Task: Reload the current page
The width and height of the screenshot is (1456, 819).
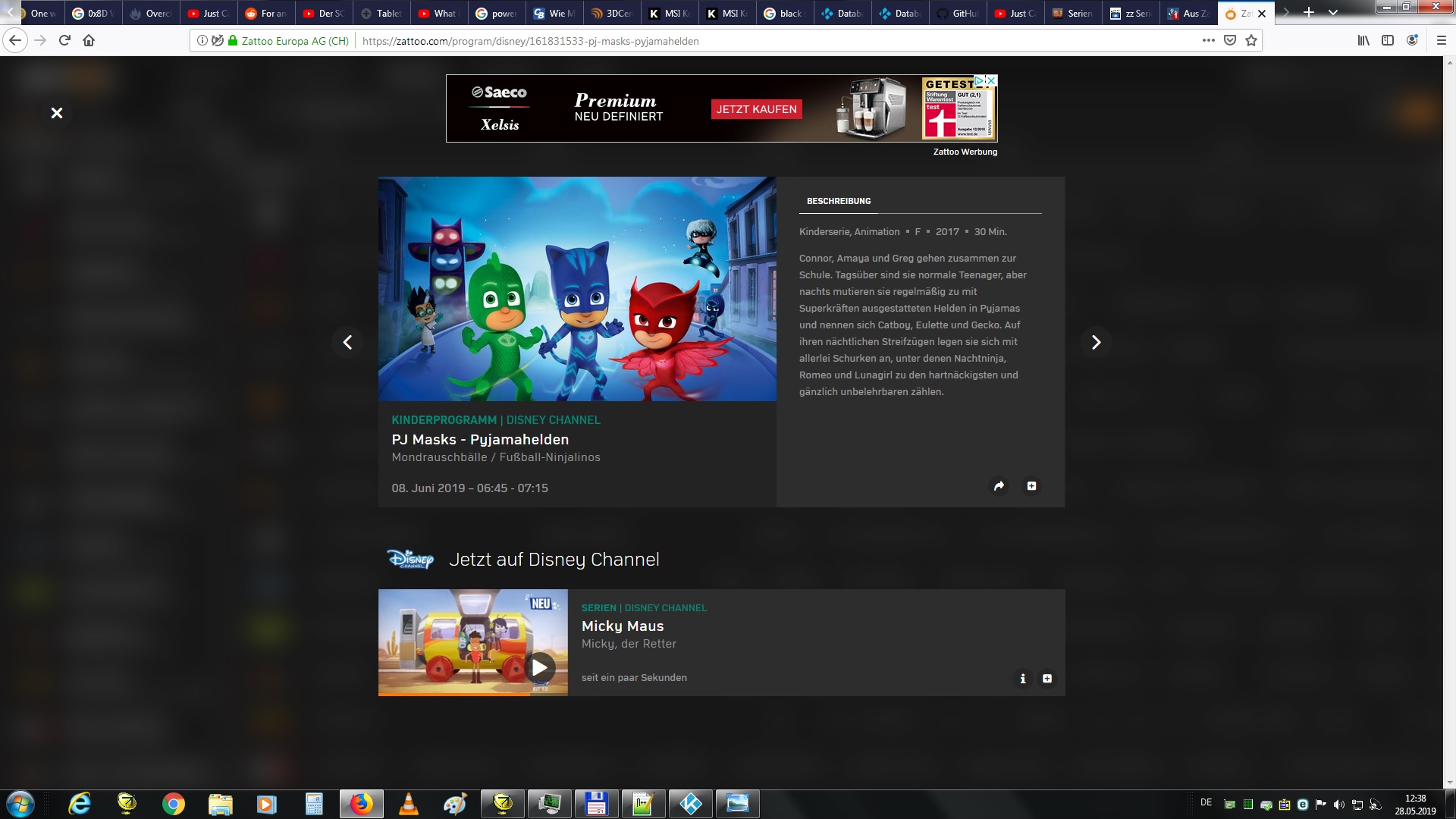Action: point(64,41)
